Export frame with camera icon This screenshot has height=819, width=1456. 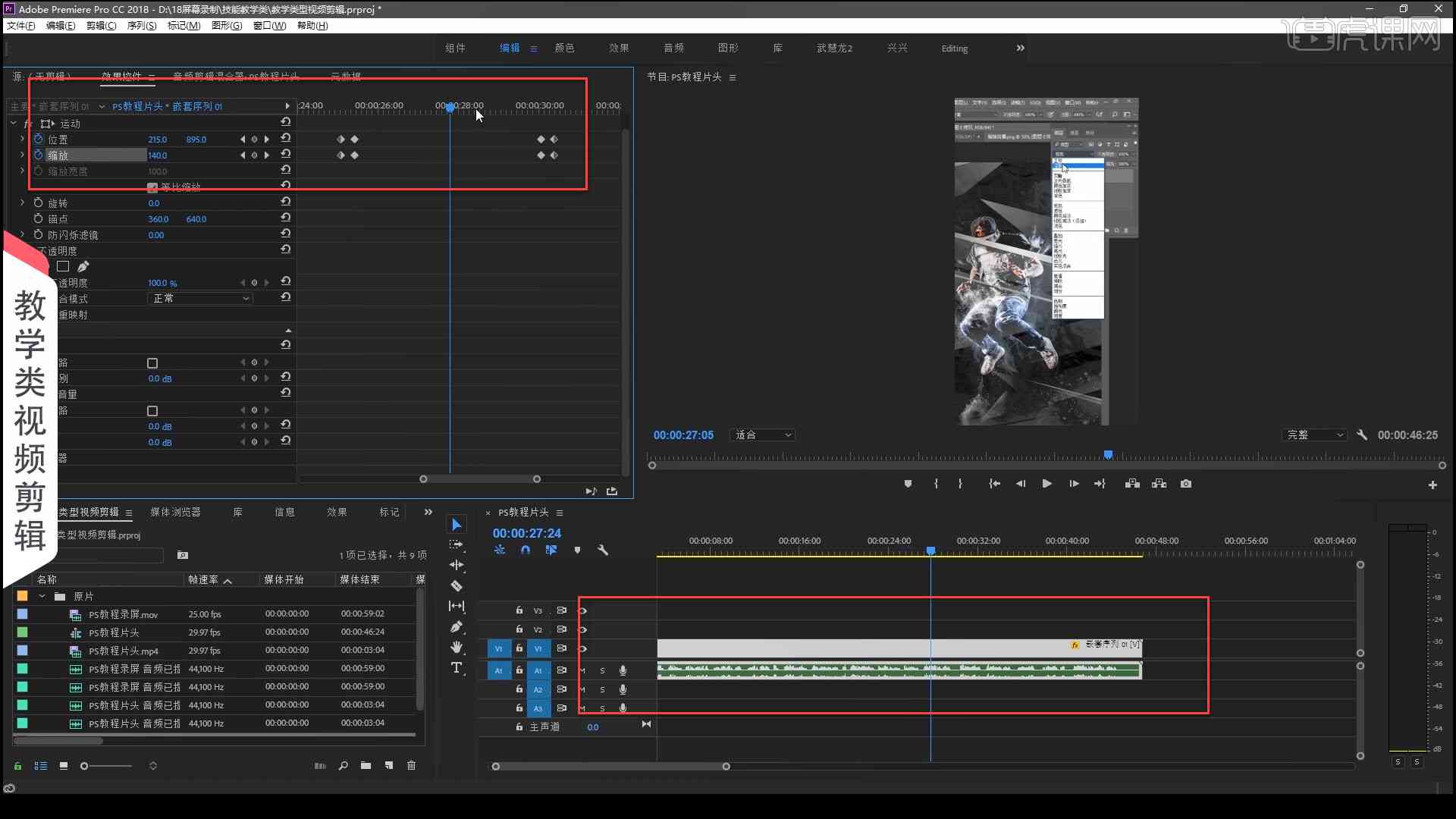click(x=1186, y=484)
